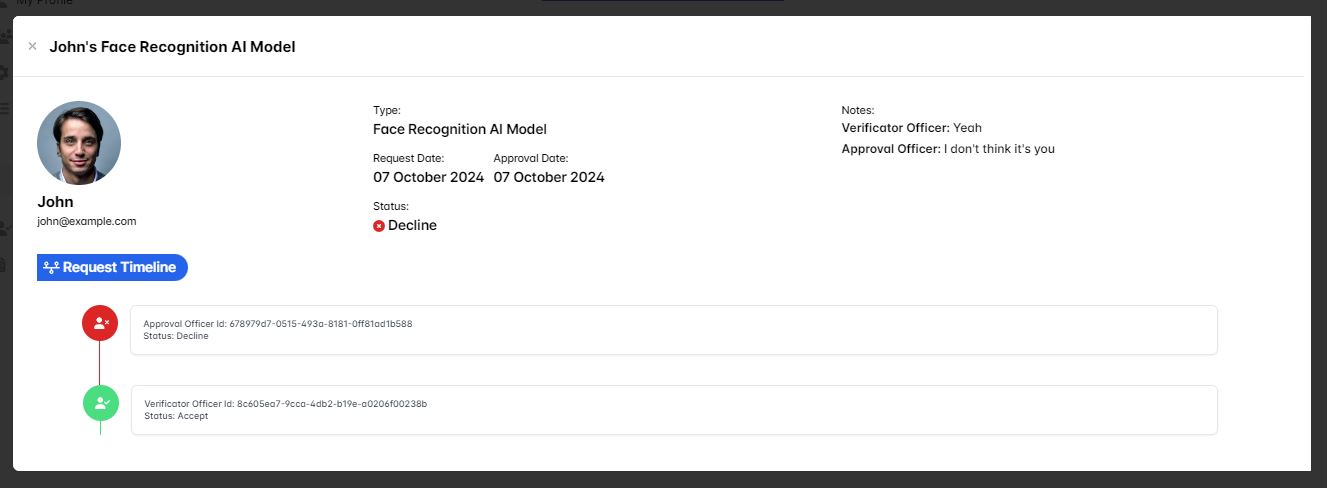
Task: Click Status: Decline in Approval Officer card
Action: tap(176, 336)
